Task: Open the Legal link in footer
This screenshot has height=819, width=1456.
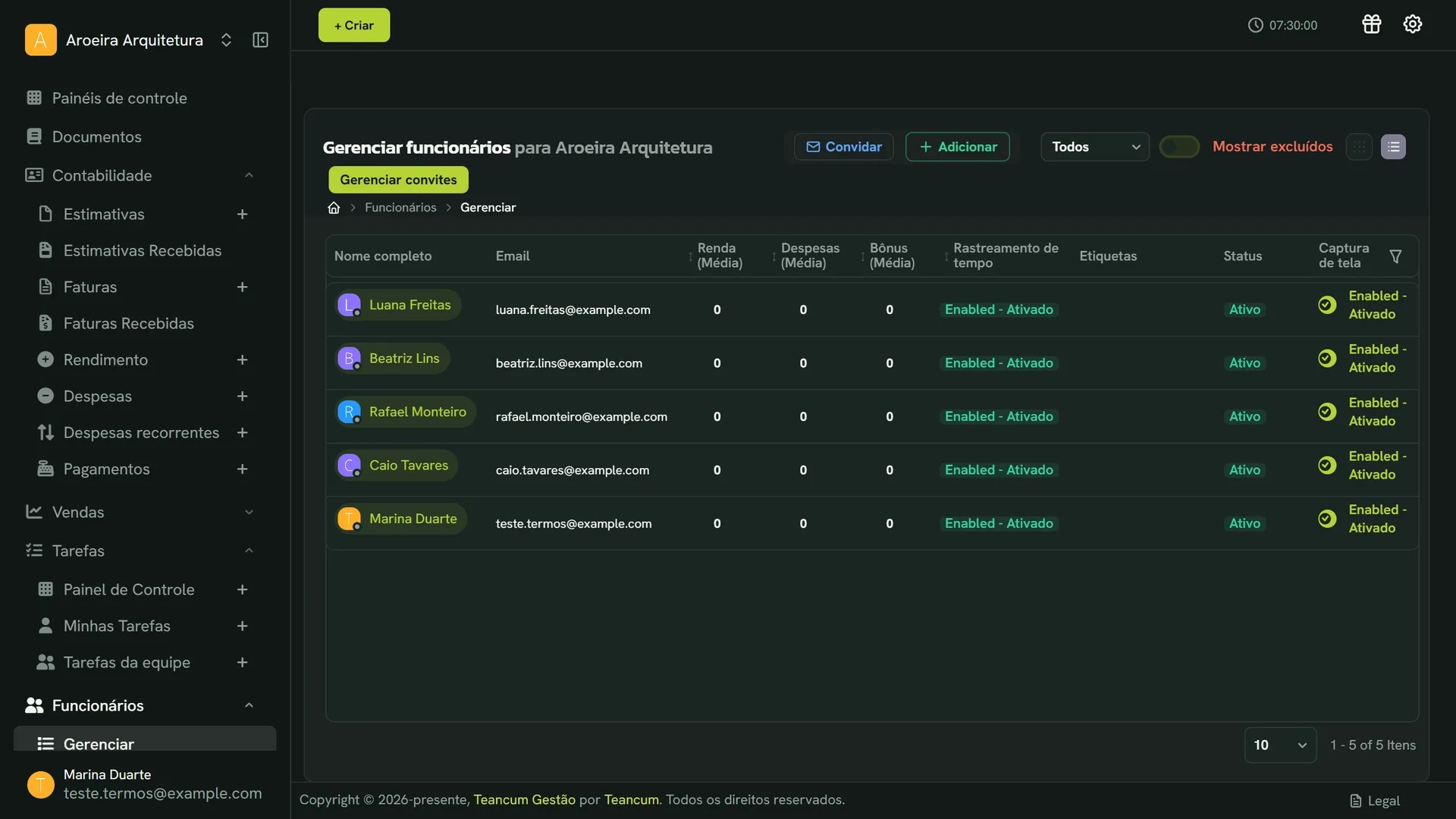Action: click(x=1375, y=802)
